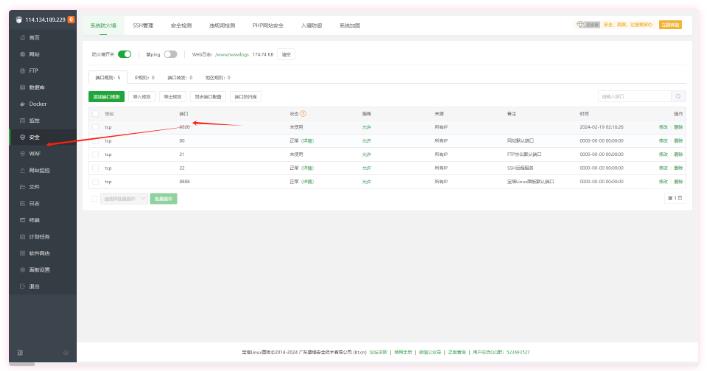The image size is (707, 371).
Task: Click the details link in port 80 row
Action: (308, 141)
